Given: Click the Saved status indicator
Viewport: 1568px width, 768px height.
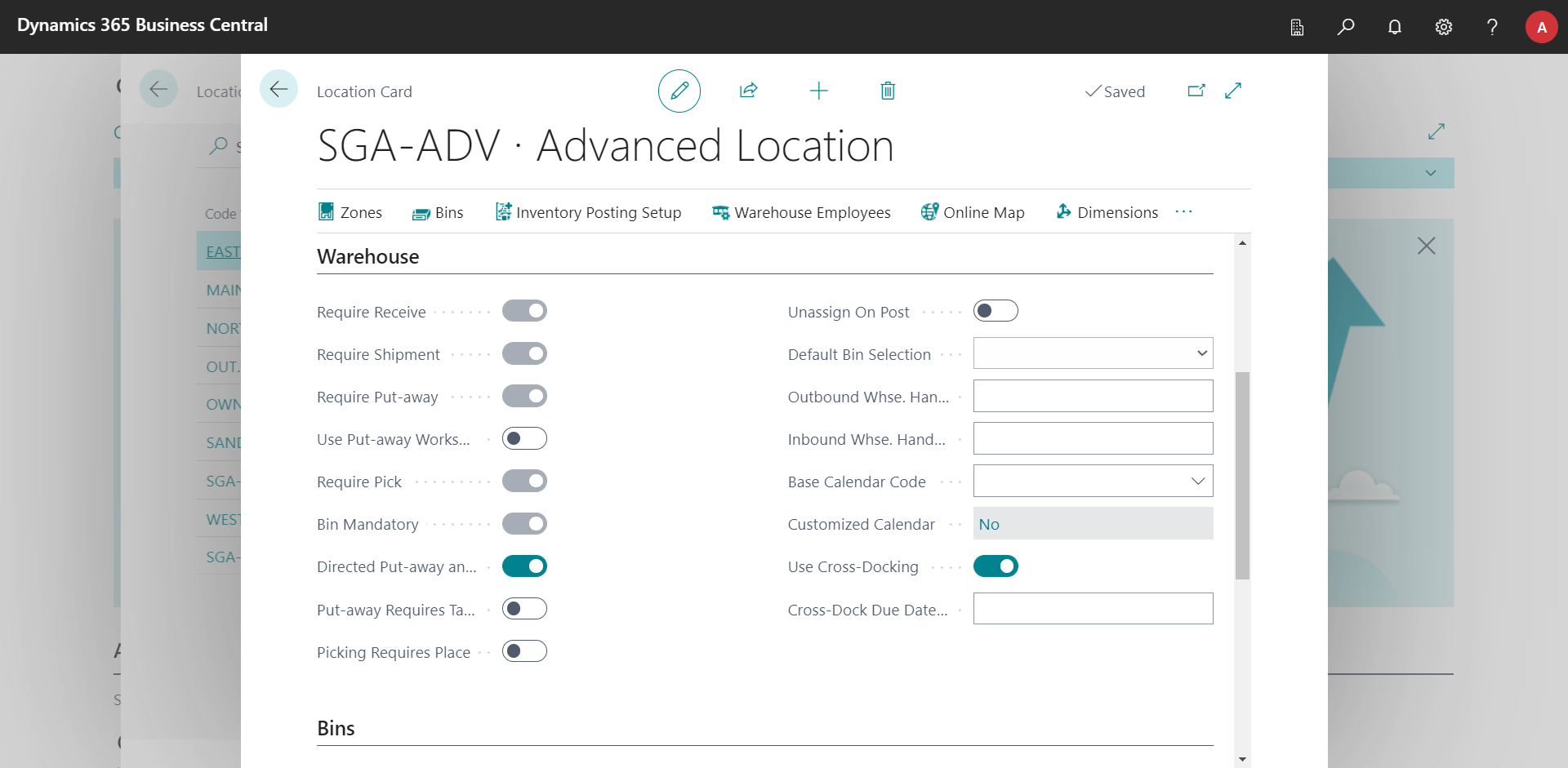Looking at the screenshot, I should pos(1115,91).
